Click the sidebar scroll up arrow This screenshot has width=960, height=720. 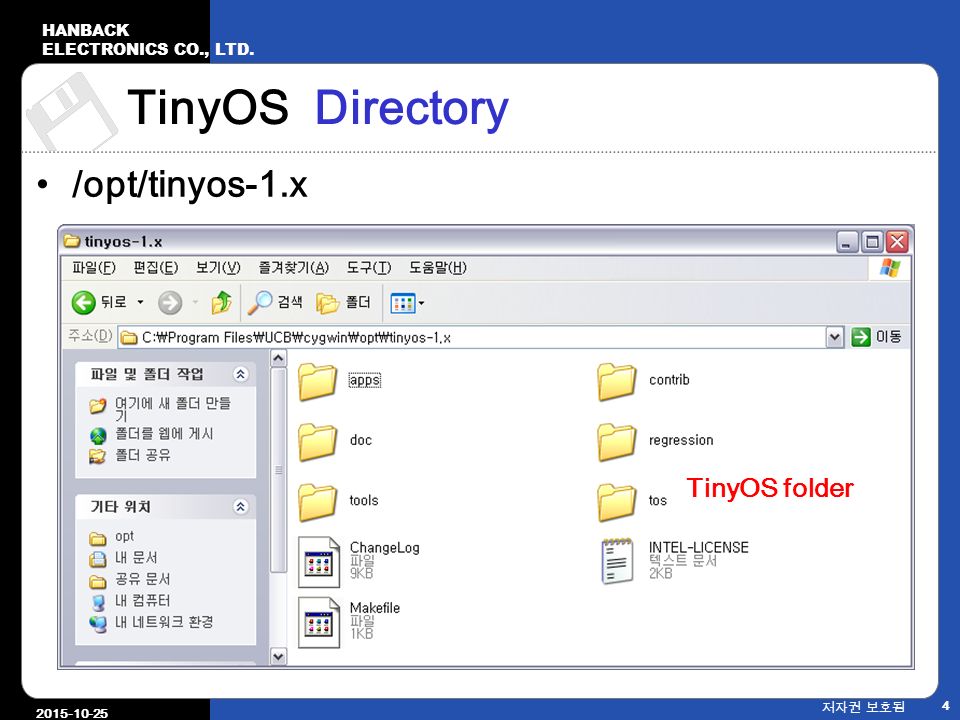pos(278,359)
